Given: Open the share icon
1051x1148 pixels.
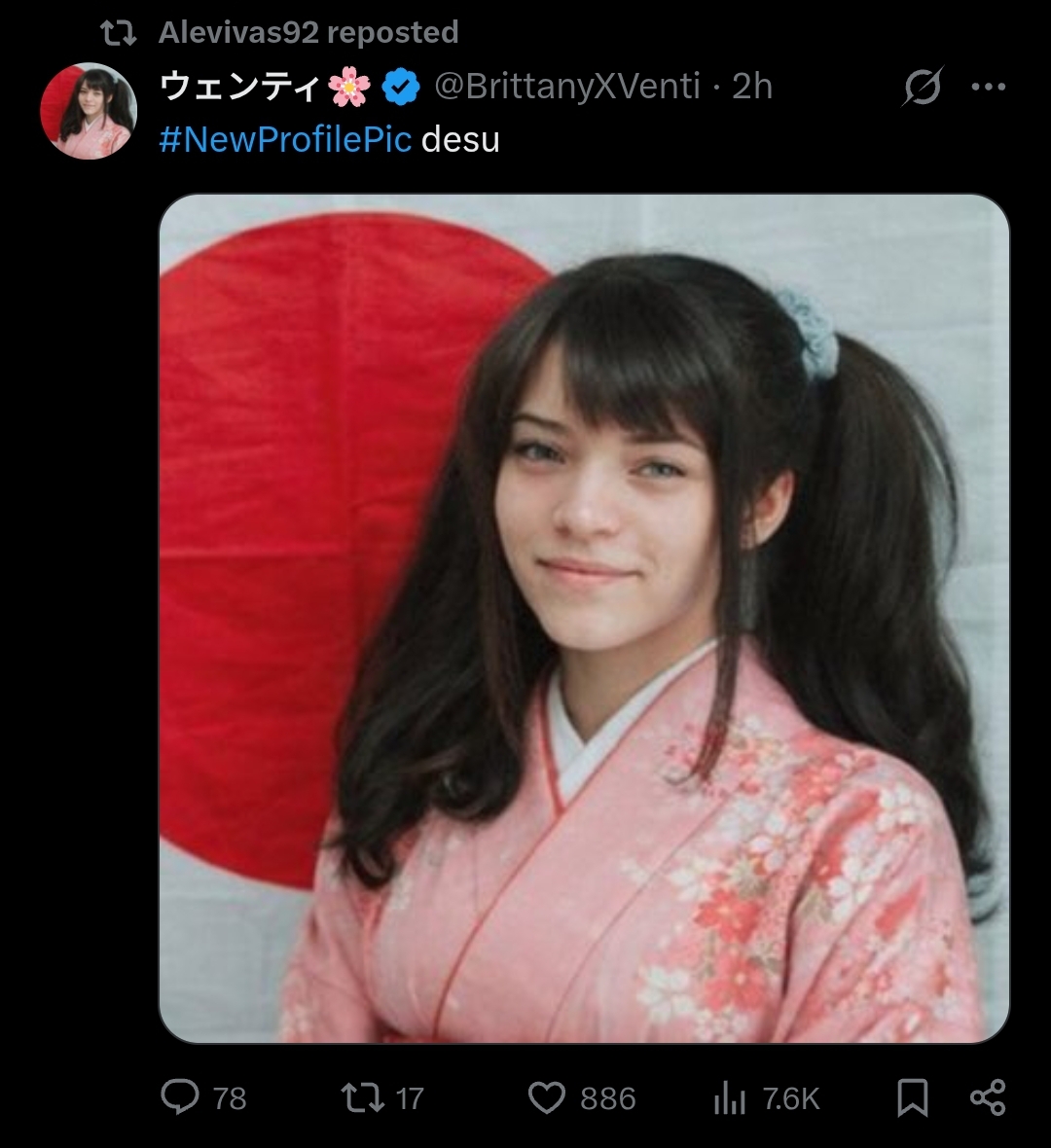Looking at the screenshot, I should [988, 1097].
